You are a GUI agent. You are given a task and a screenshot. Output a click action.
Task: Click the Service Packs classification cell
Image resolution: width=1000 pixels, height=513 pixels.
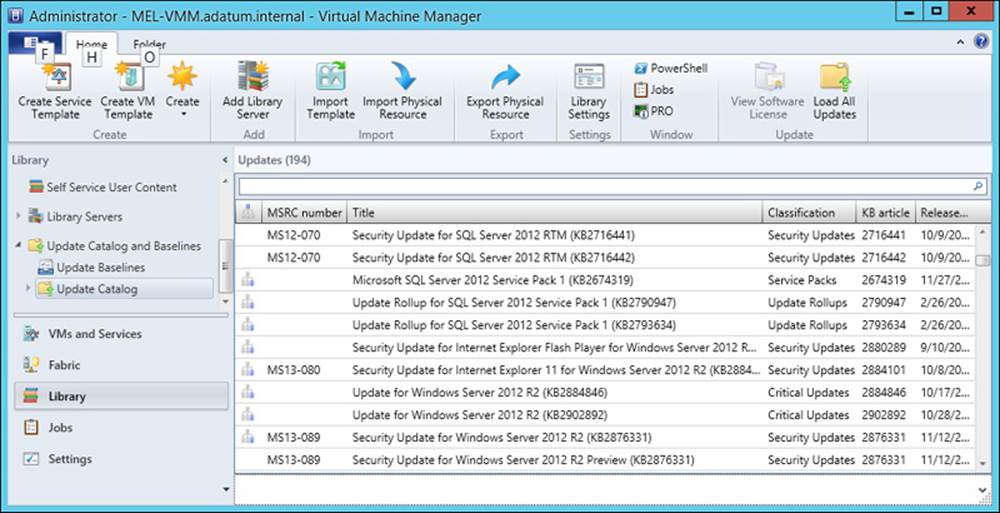pos(802,280)
